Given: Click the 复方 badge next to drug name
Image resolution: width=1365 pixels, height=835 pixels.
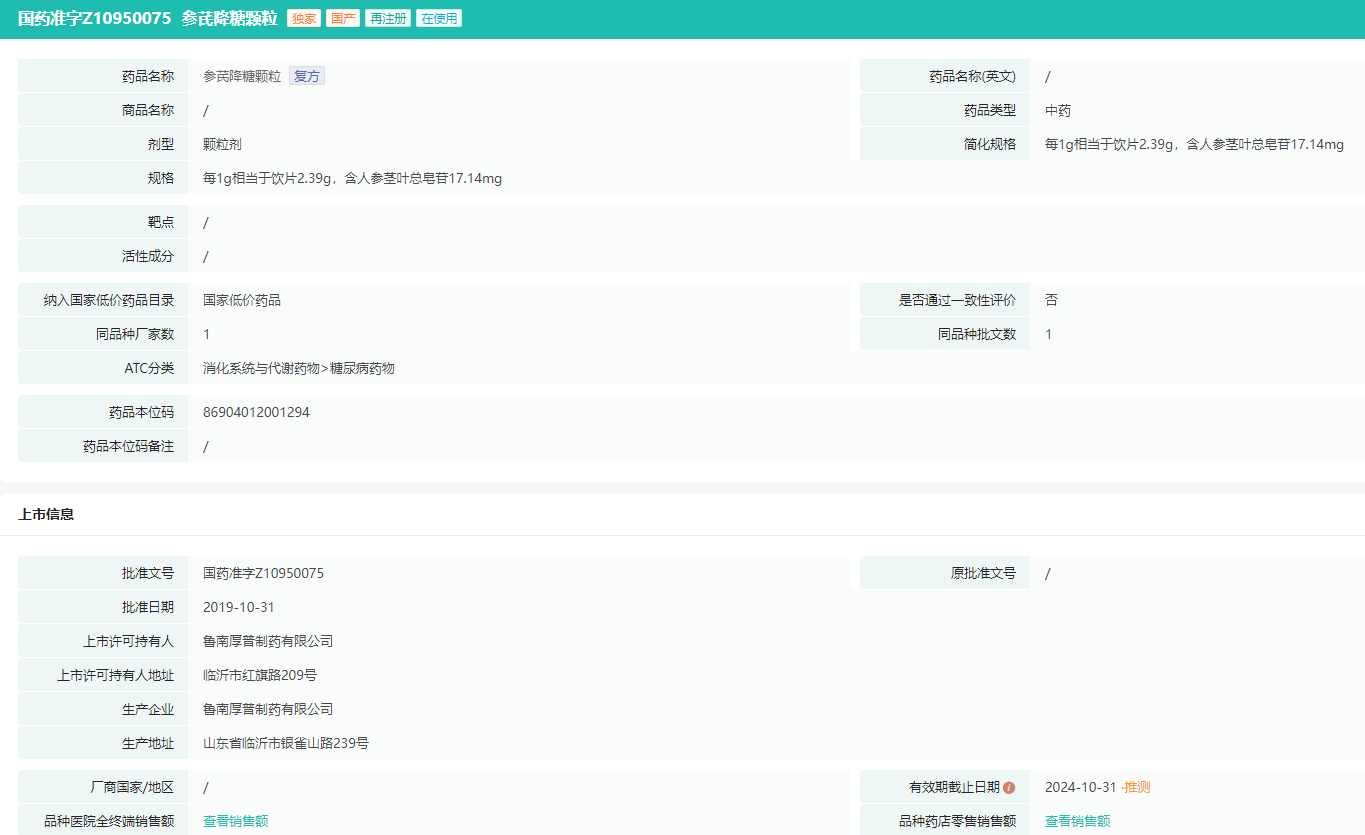Looking at the screenshot, I should 307,76.
